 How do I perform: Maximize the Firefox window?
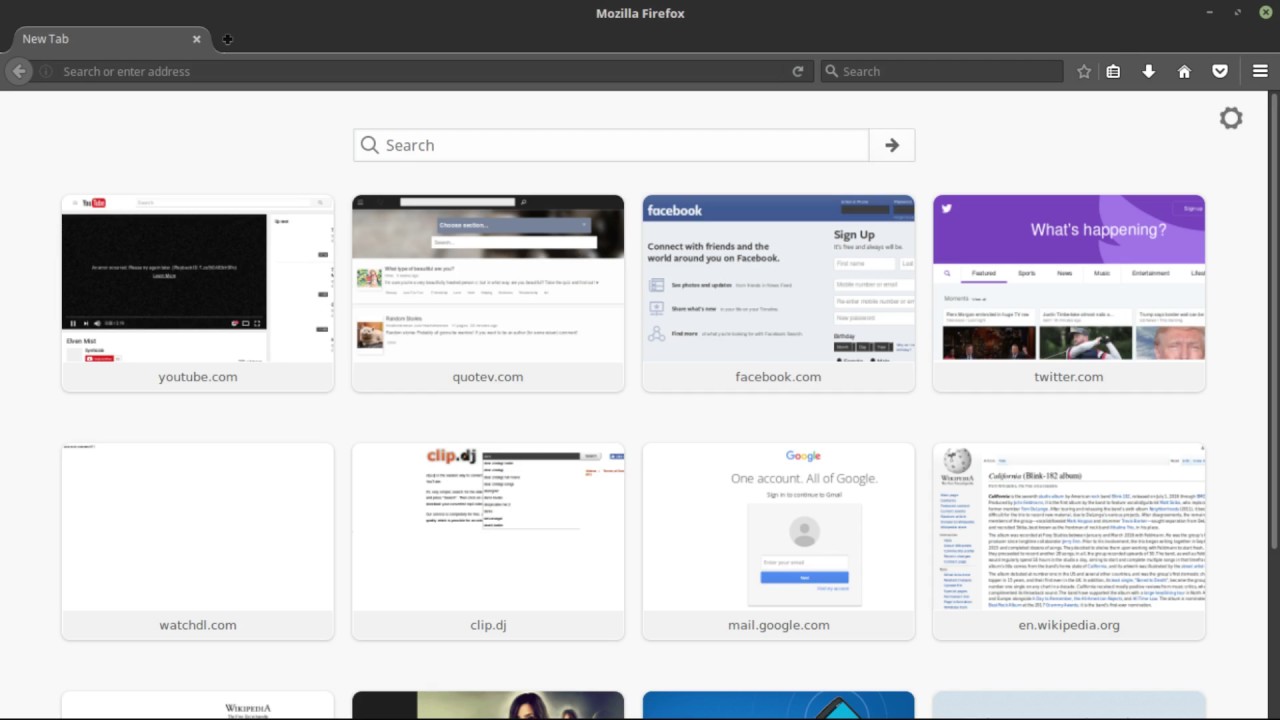[x=1237, y=13]
